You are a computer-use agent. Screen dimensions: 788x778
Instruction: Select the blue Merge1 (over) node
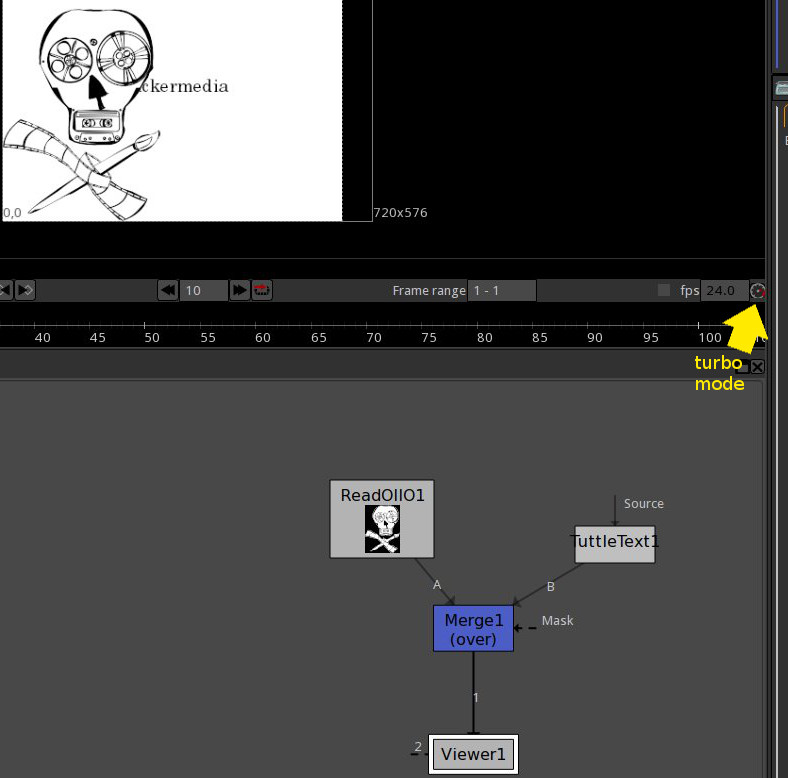[473, 628]
